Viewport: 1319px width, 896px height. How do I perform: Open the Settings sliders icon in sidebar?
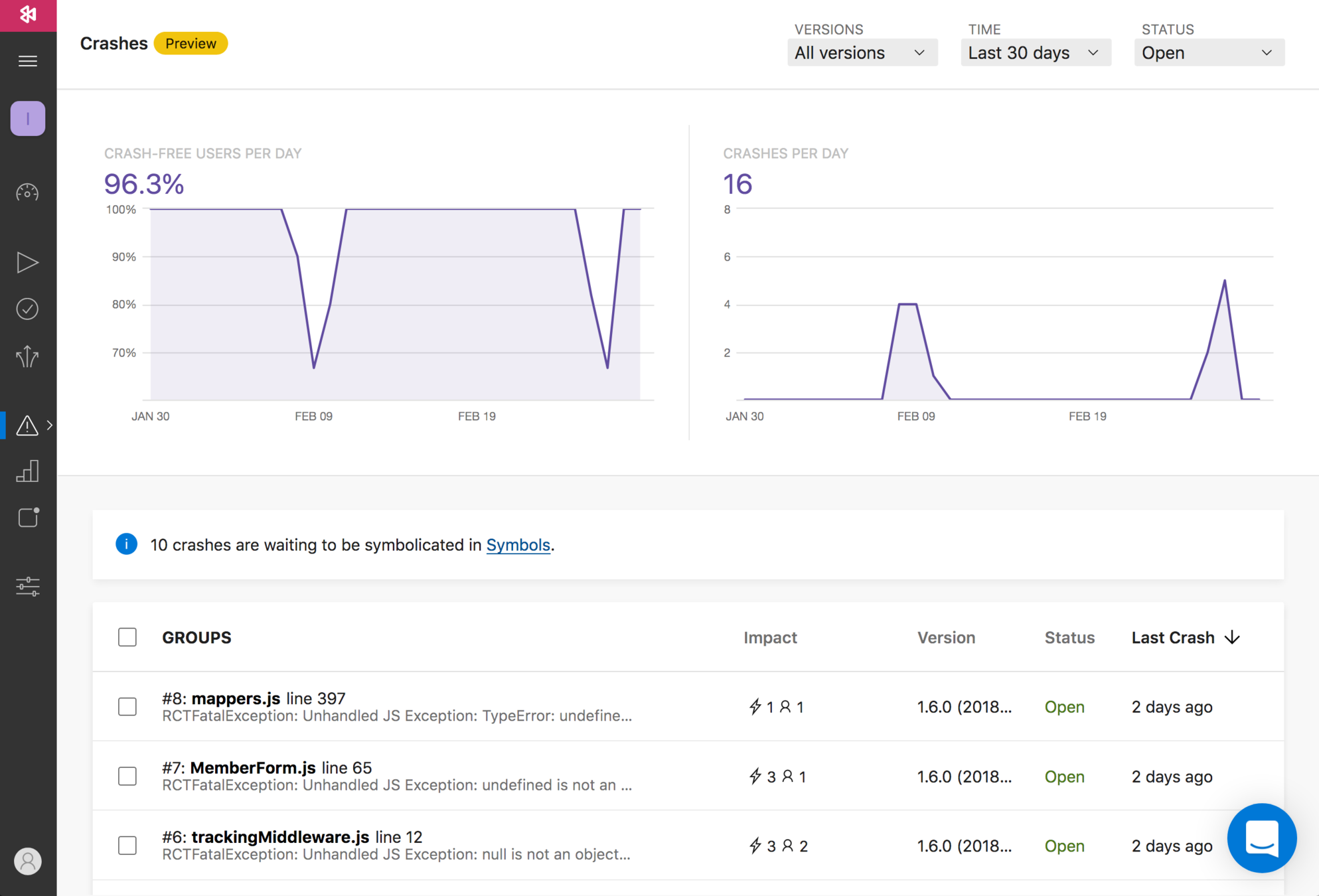coord(27,586)
